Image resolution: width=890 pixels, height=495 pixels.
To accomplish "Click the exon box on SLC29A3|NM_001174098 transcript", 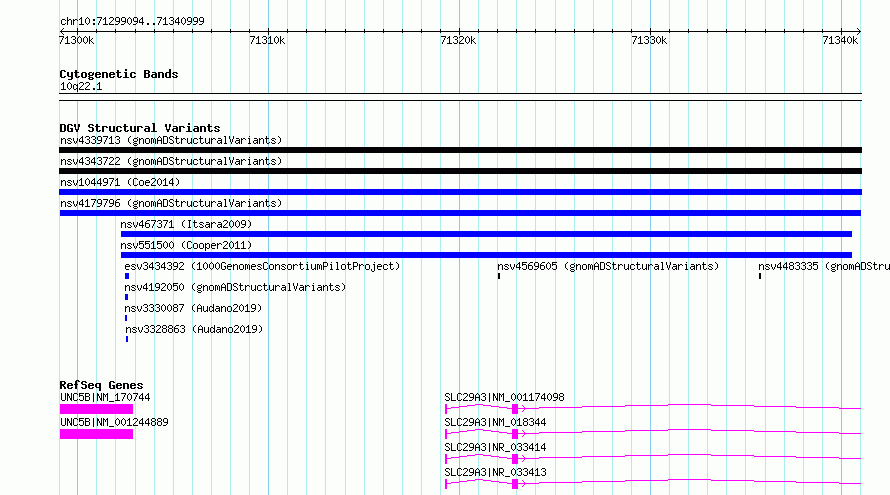I will pyautogui.click(x=515, y=409).
